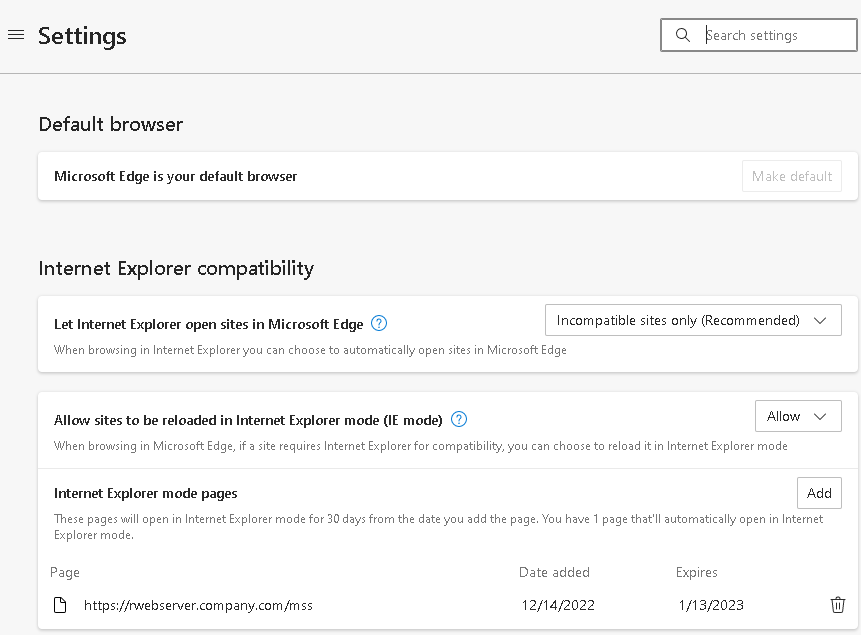Change the Allow setting for IE mode
Image resolution: width=861 pixels, height=635 pixels.
point(798,416)
